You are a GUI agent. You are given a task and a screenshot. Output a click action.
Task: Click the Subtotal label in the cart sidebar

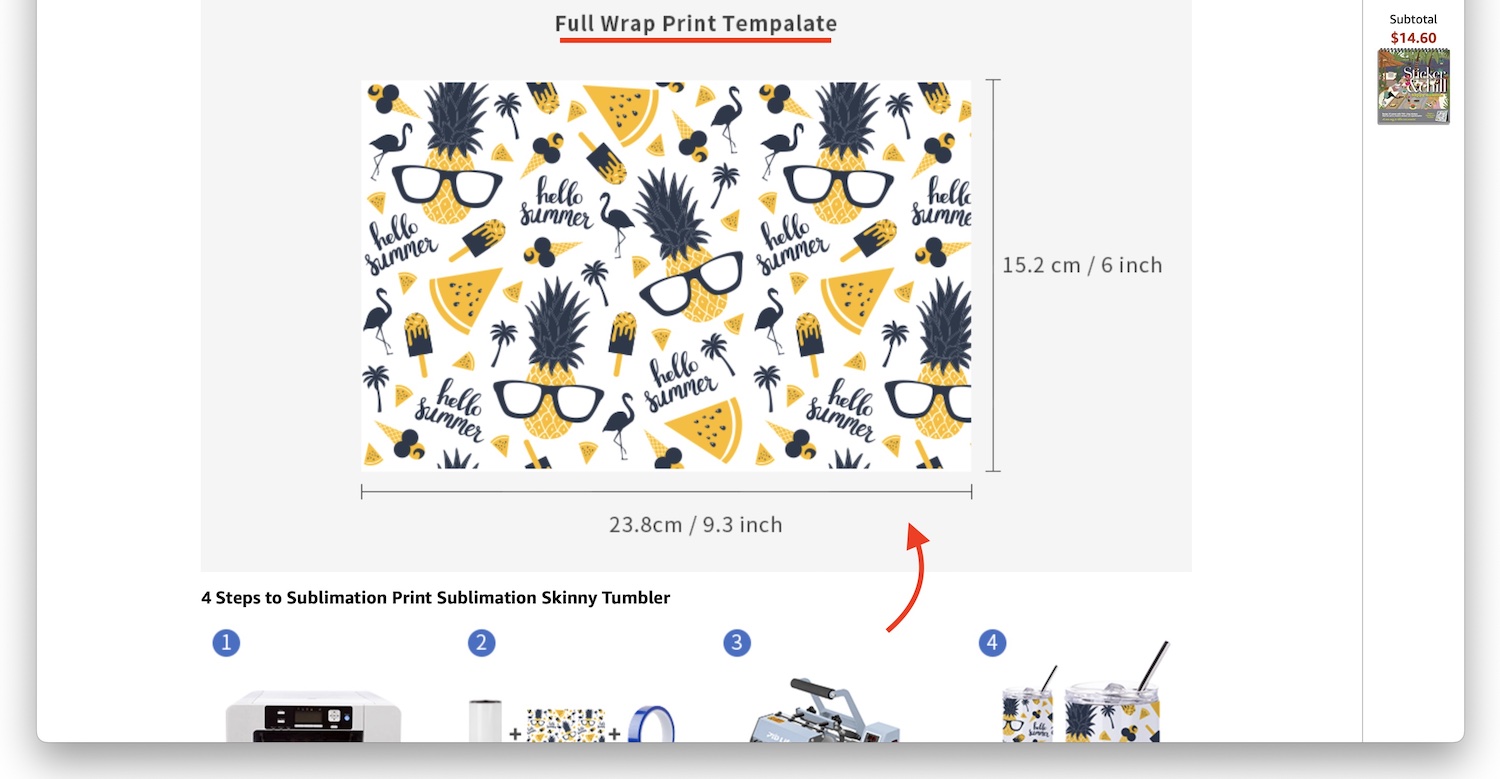point(1413,19)
